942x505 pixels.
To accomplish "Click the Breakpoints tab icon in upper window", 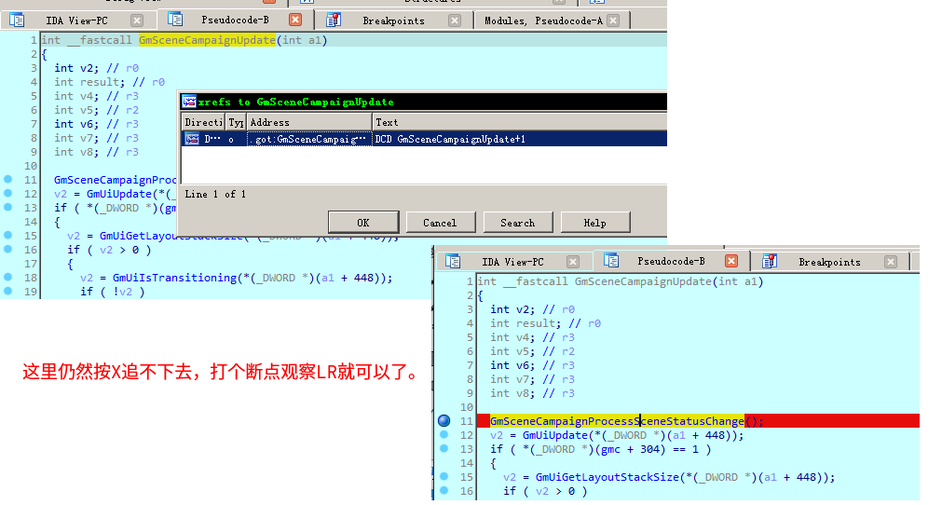I will 333,20.
